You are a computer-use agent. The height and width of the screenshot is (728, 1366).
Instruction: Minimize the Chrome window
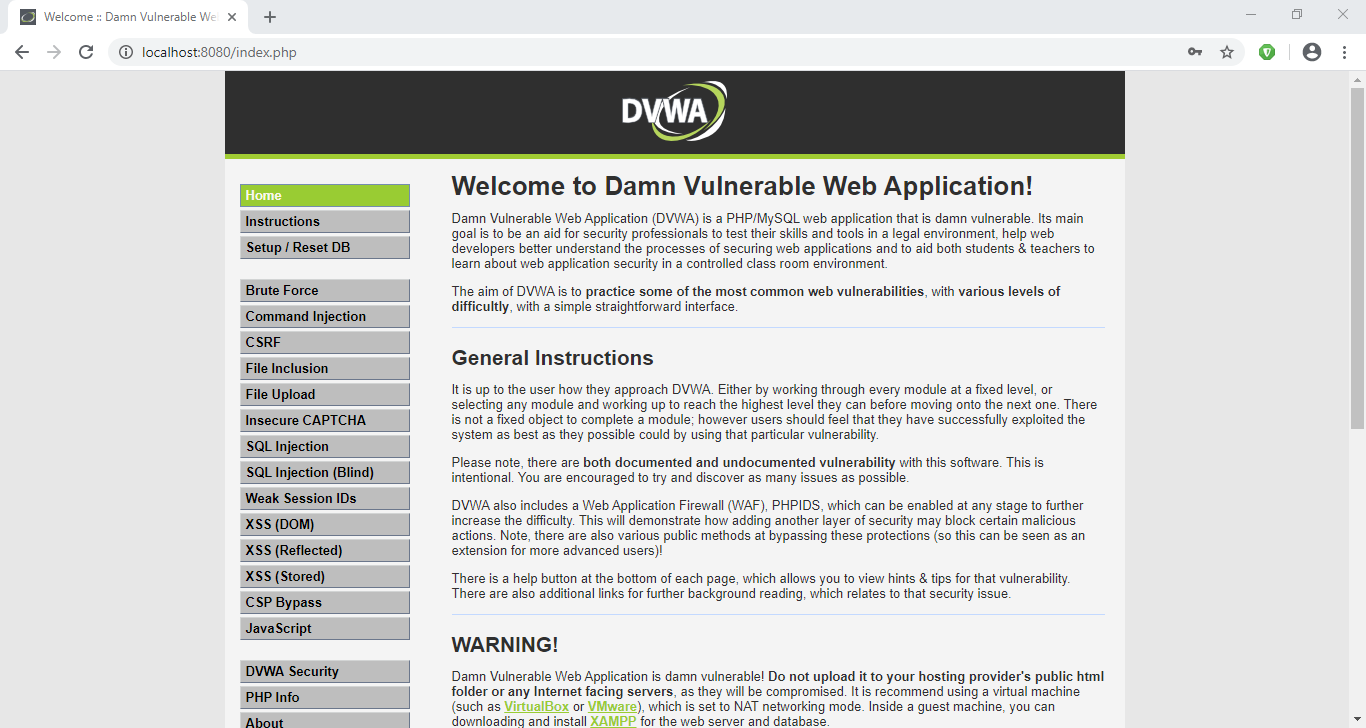(1251, 15)
